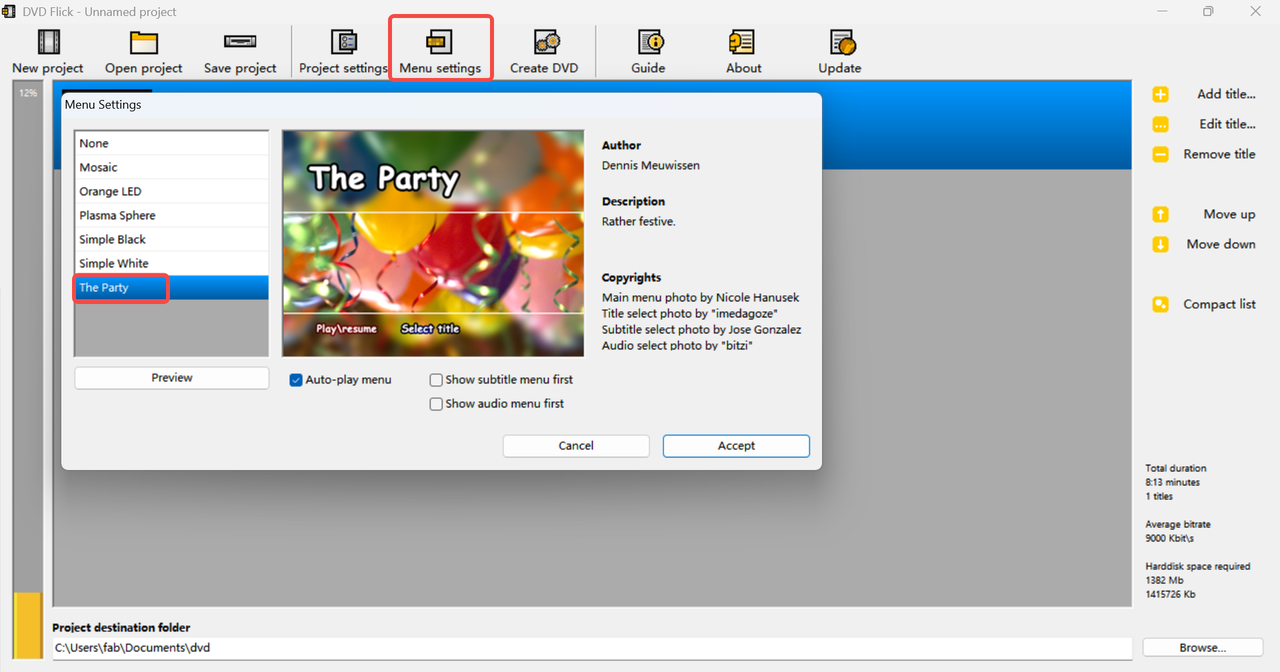Select the Plasma Sphere menu template

click(172, 215)
